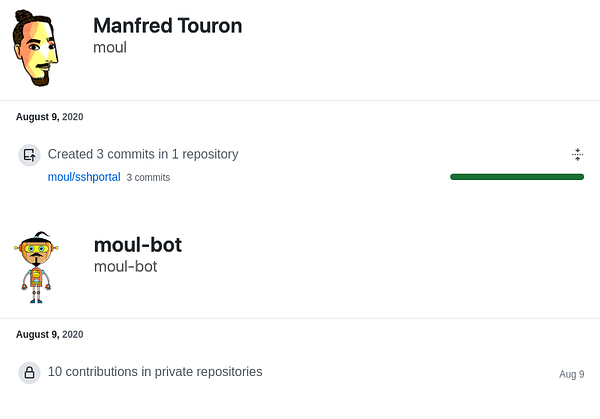Image resolution: width=600 pixels, height=419 pixels.
Task: Select the first August 9, 2020 date header
Action: tap(49, 117)
